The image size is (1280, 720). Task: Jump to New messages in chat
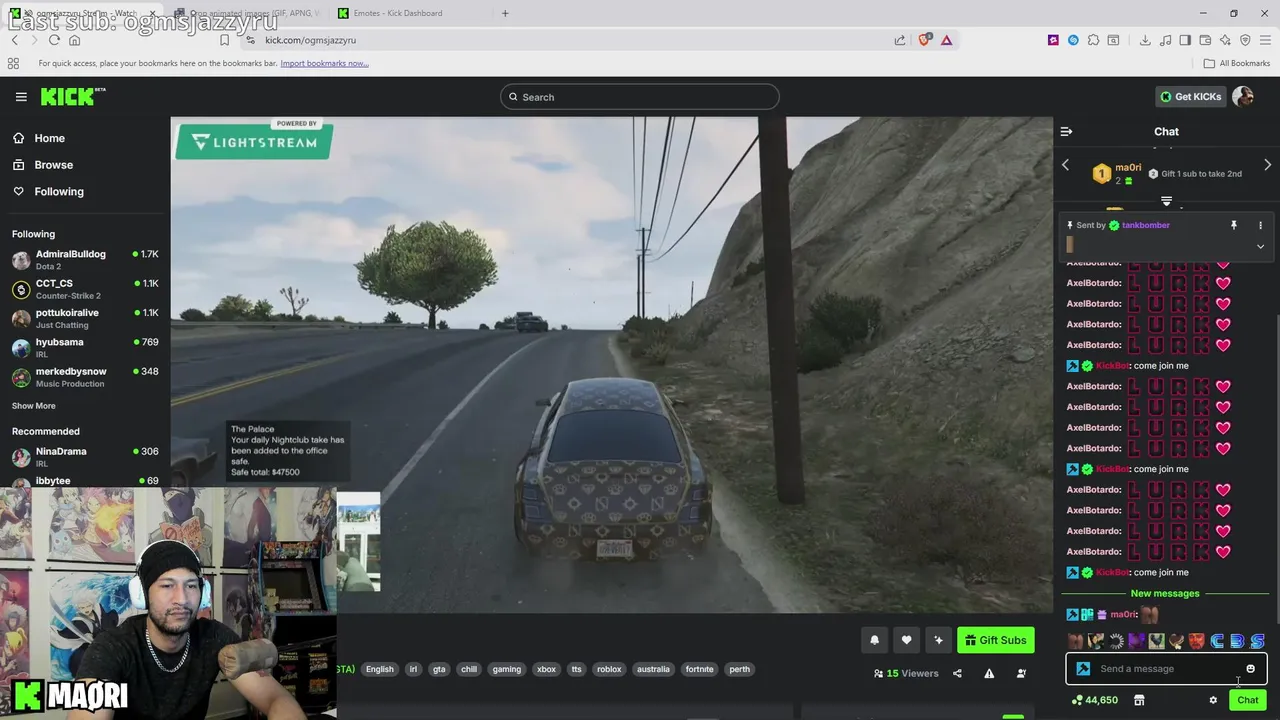coord(1165,594)
